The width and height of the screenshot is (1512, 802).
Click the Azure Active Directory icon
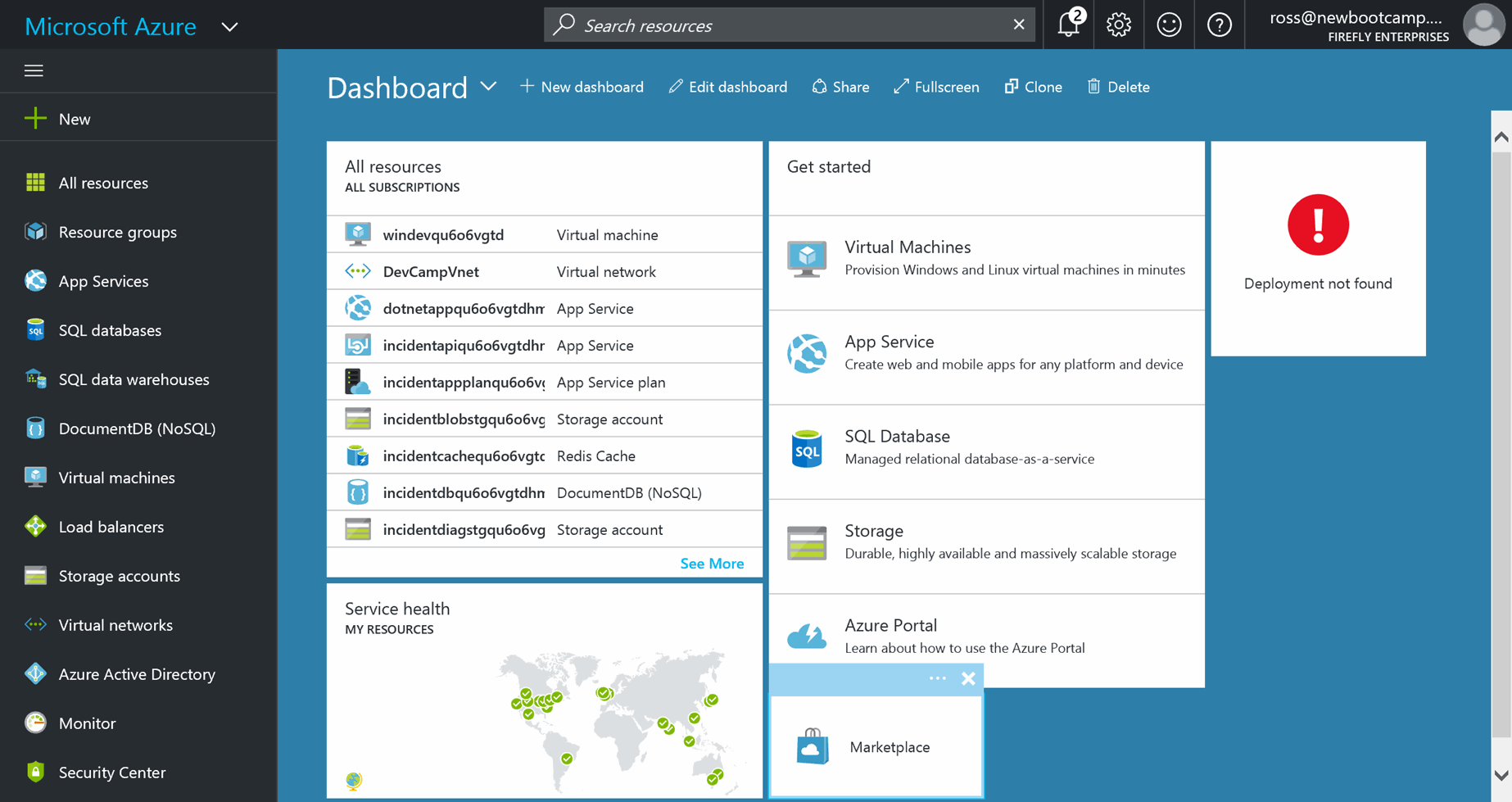tap(35, 673)
